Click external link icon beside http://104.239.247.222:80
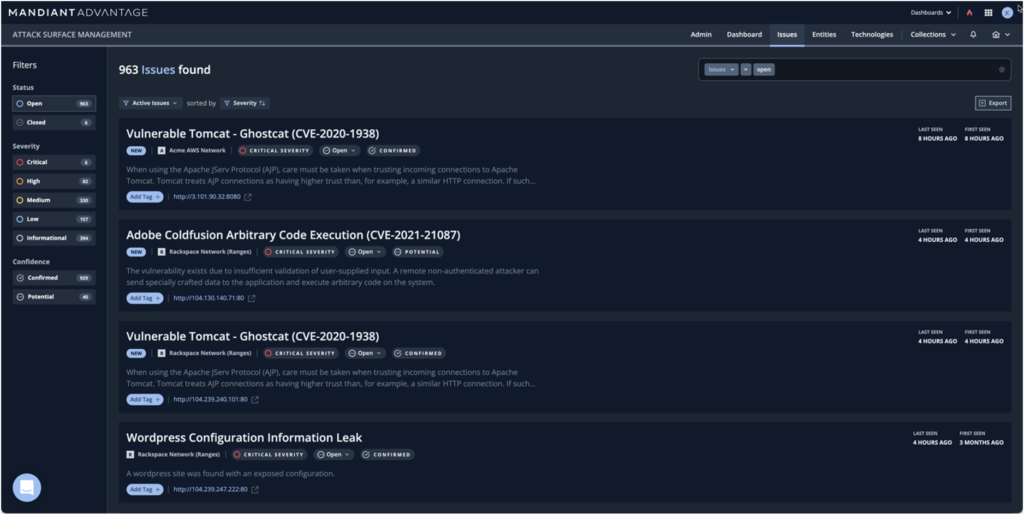 click(255, 489)
